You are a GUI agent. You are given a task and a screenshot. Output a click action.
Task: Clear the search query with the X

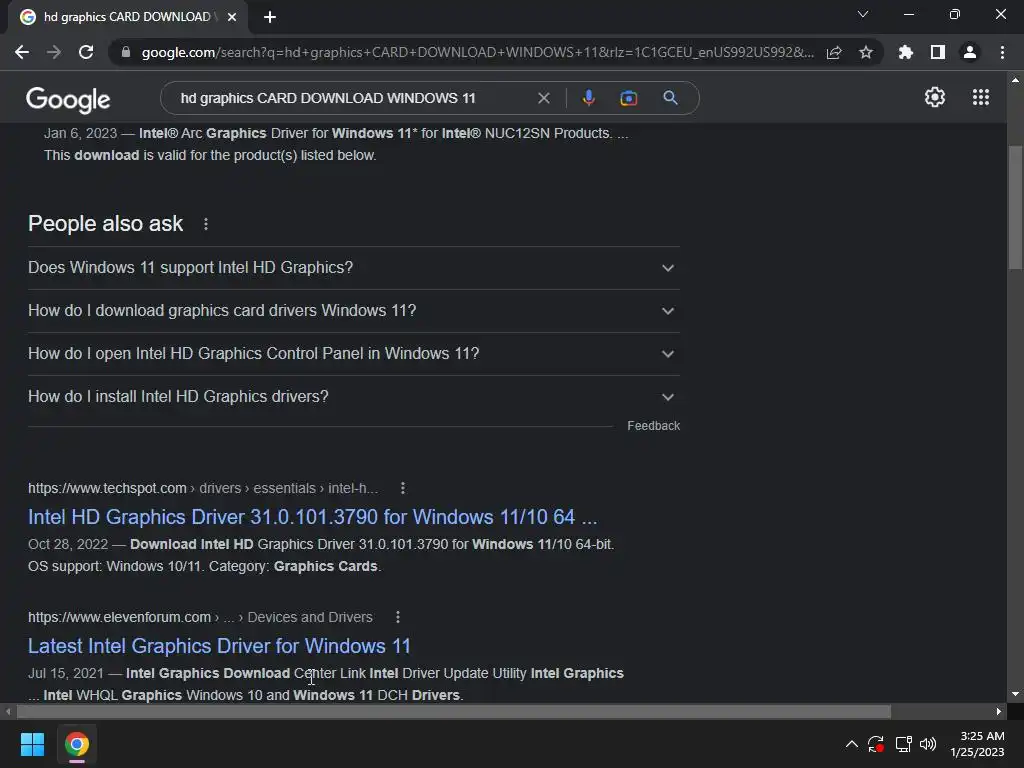[543, 98]
